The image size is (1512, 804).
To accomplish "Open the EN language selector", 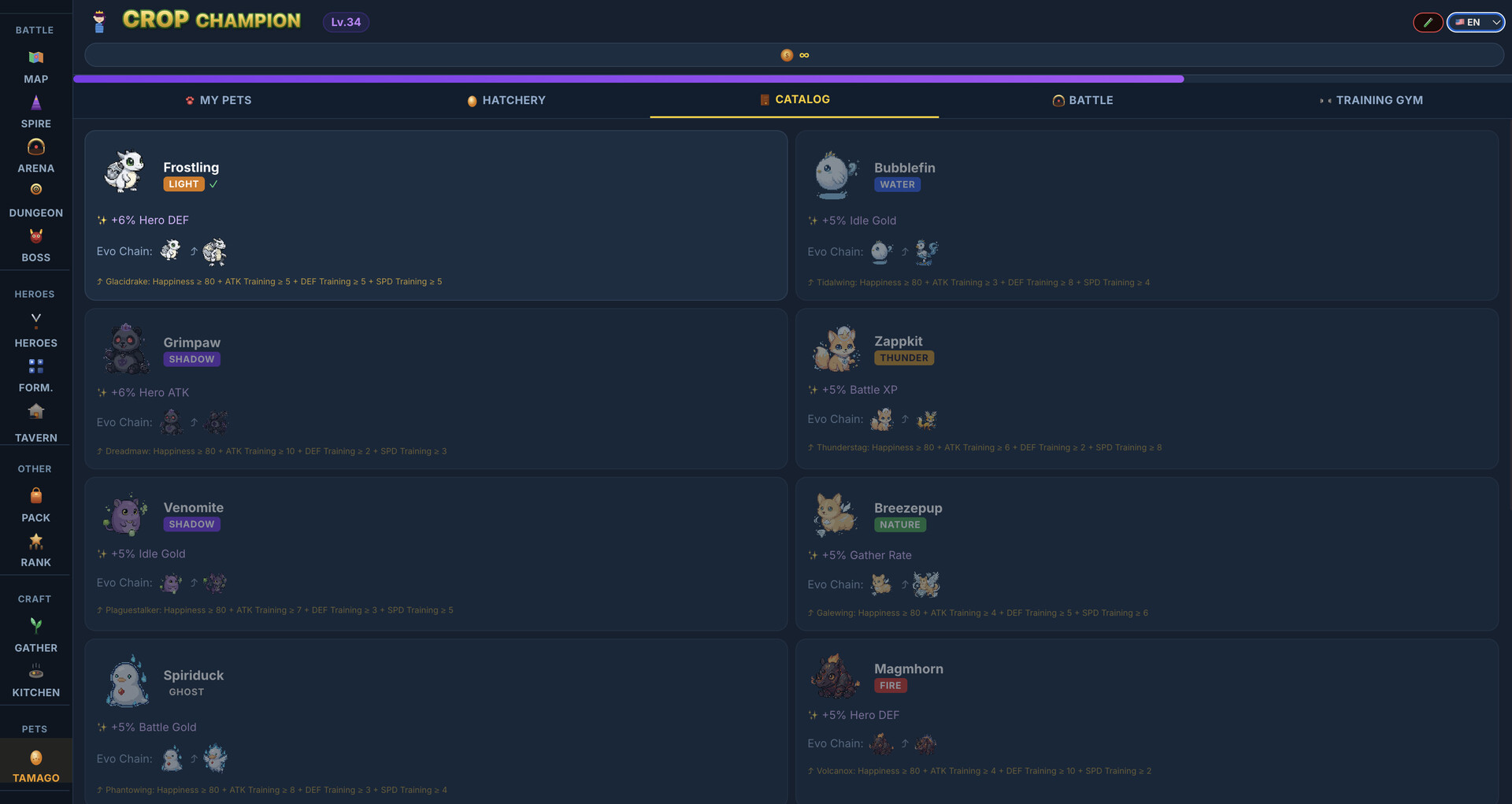I will 1474,22.
